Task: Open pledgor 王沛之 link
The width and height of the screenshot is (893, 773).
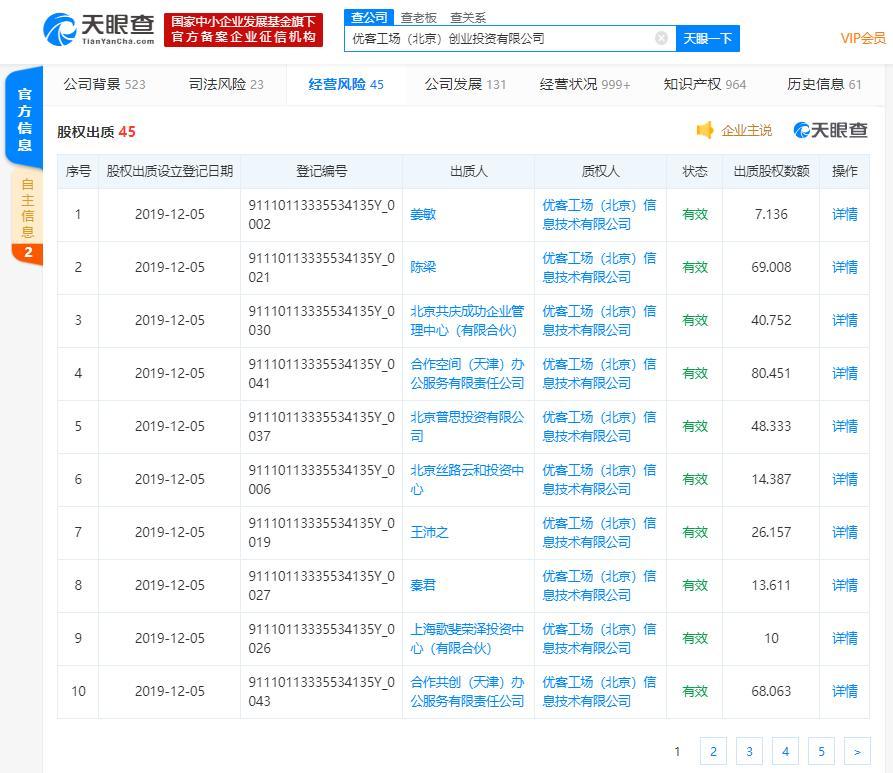Action: pyautogui.click(x=429, y=532)
